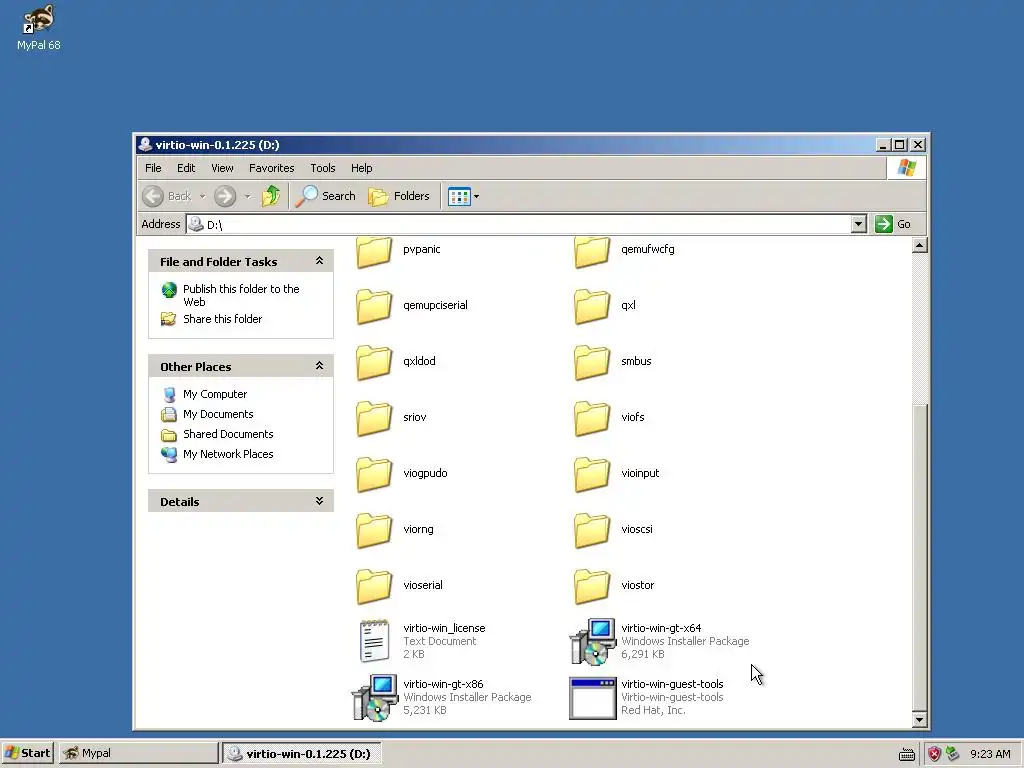Image resolution: width=1024 pixels, height=768 pixels.
Task: Toggle the Folders pane button
Action: coord(398,196)
